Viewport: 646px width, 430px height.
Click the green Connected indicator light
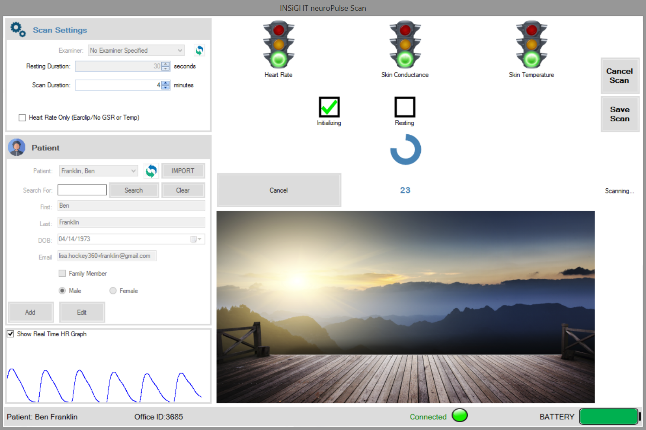[x=460, y=415]
